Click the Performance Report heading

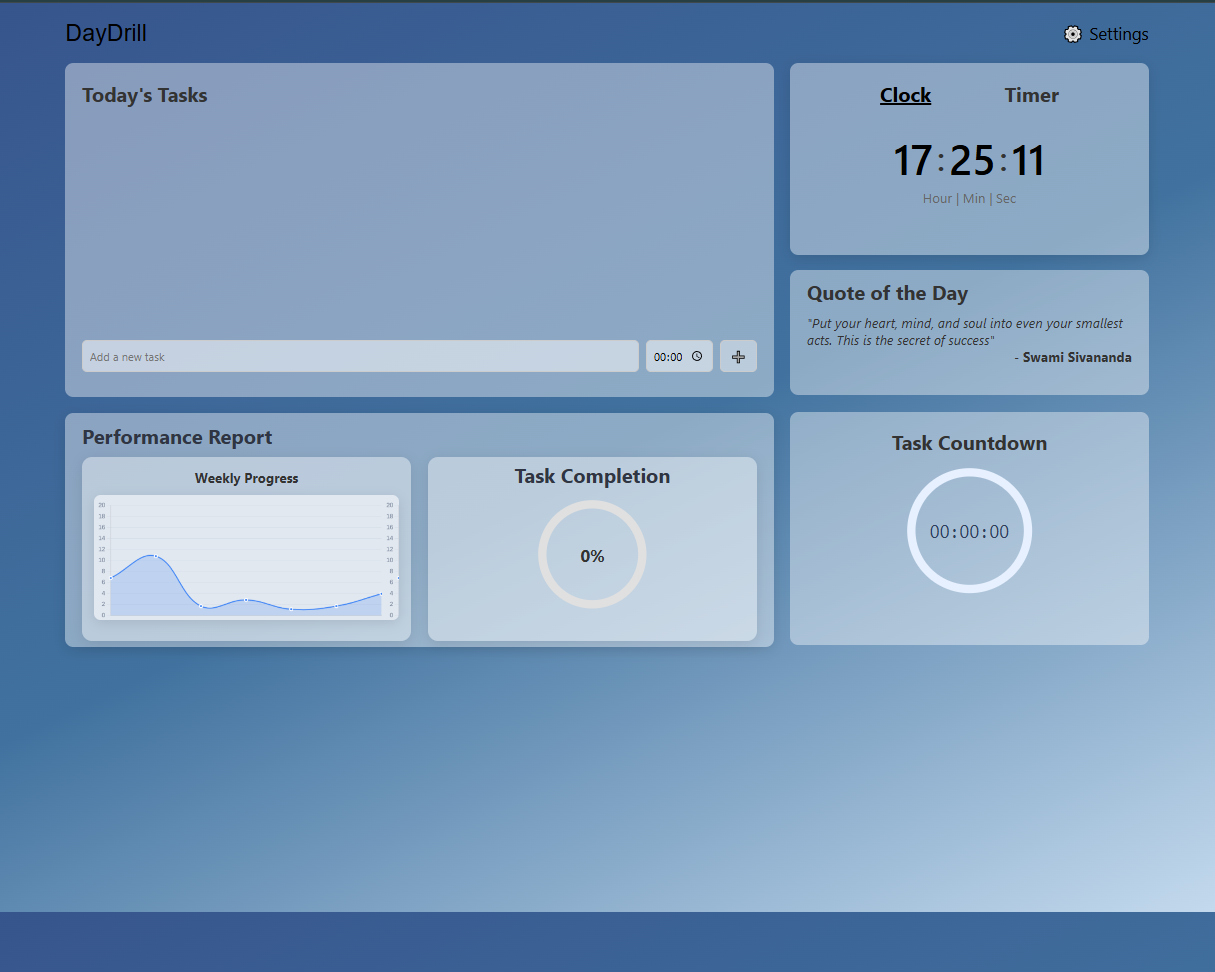click(x=177, y=437)
